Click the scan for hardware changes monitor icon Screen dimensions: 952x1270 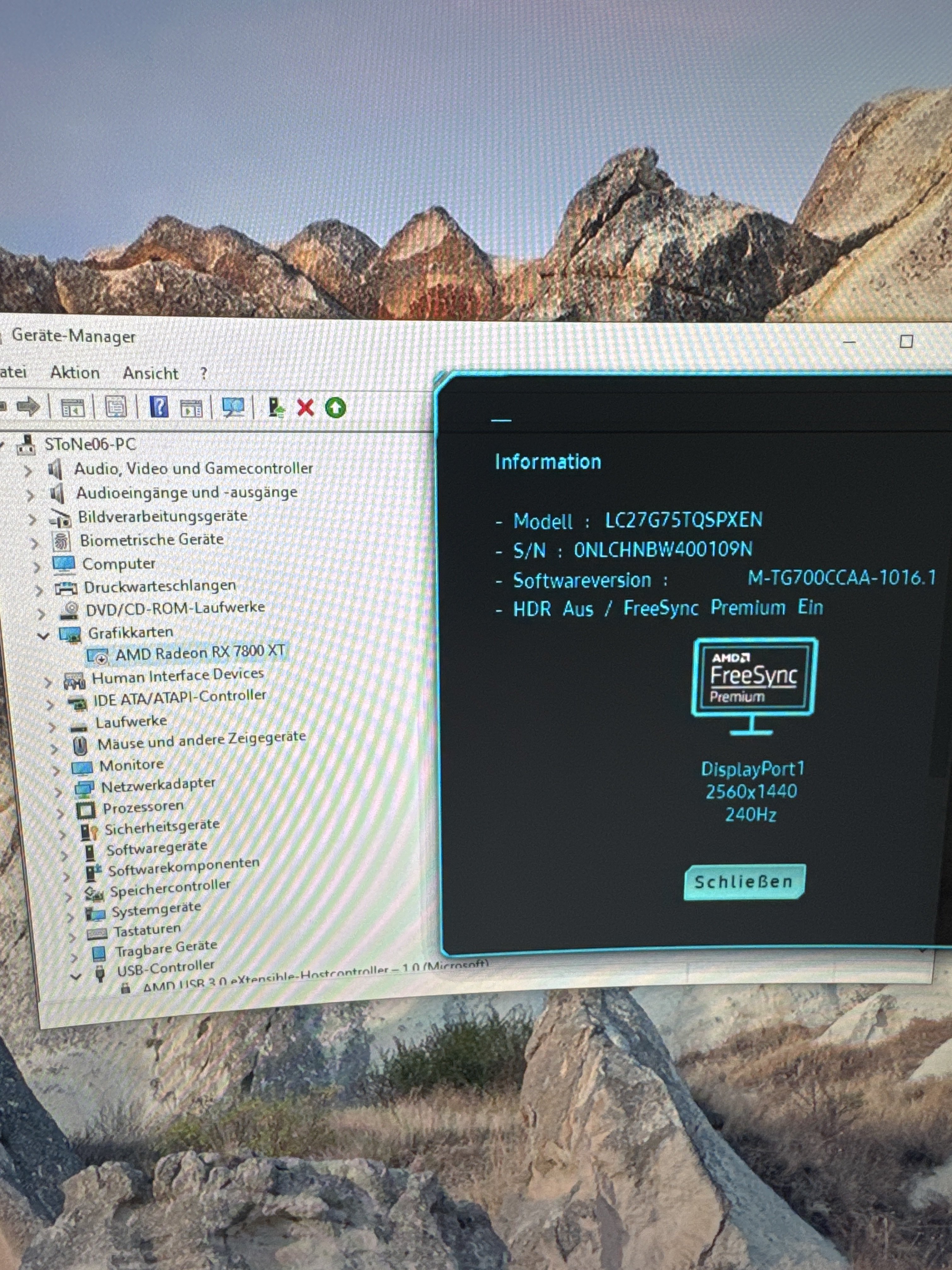233,407
